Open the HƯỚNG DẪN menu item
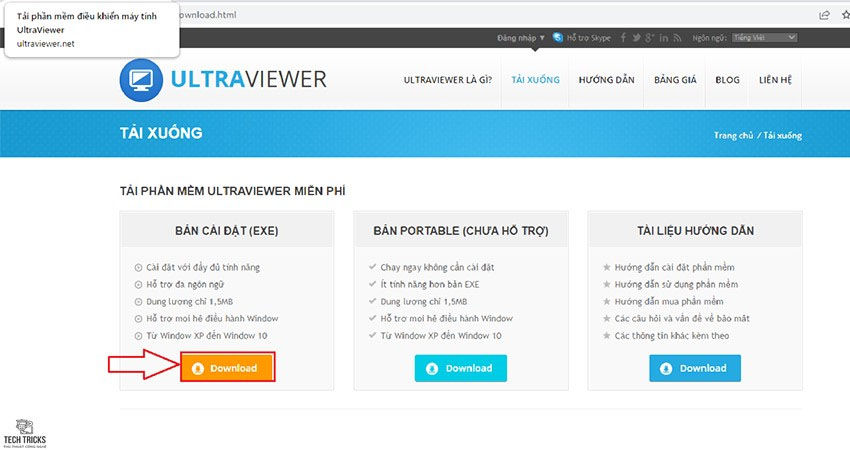850x450 pixels. [606, 80]
